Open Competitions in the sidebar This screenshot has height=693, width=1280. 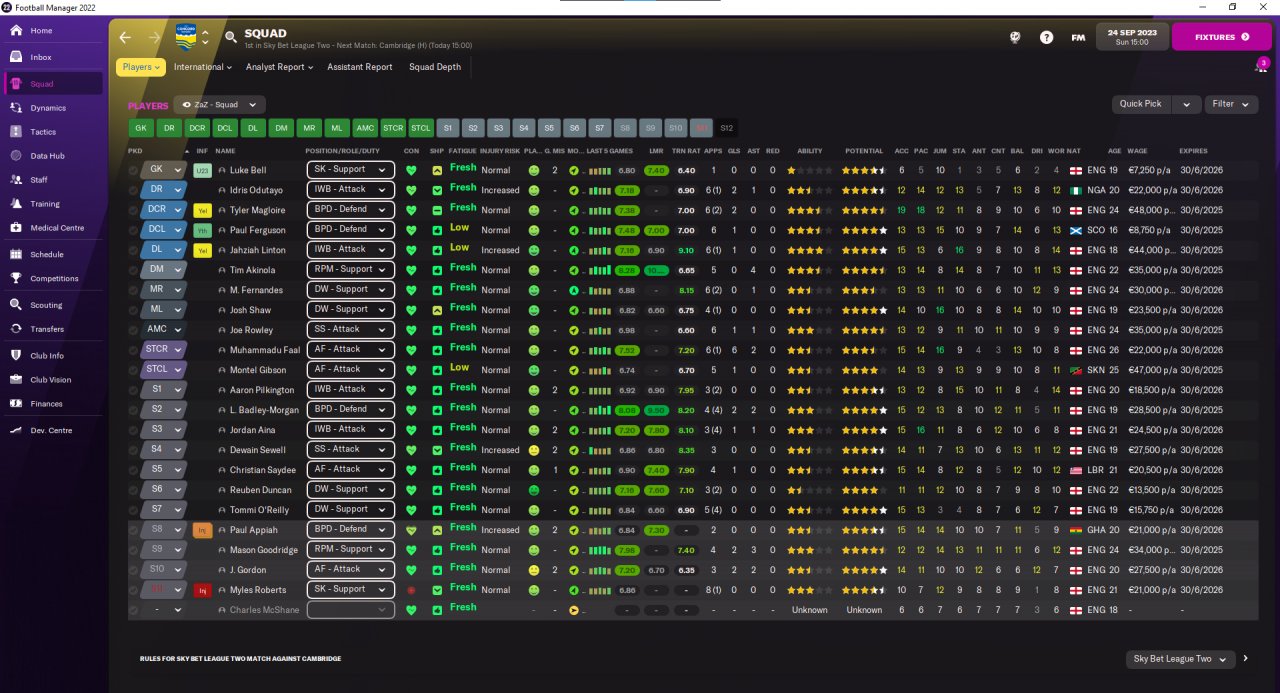[54, 279]
